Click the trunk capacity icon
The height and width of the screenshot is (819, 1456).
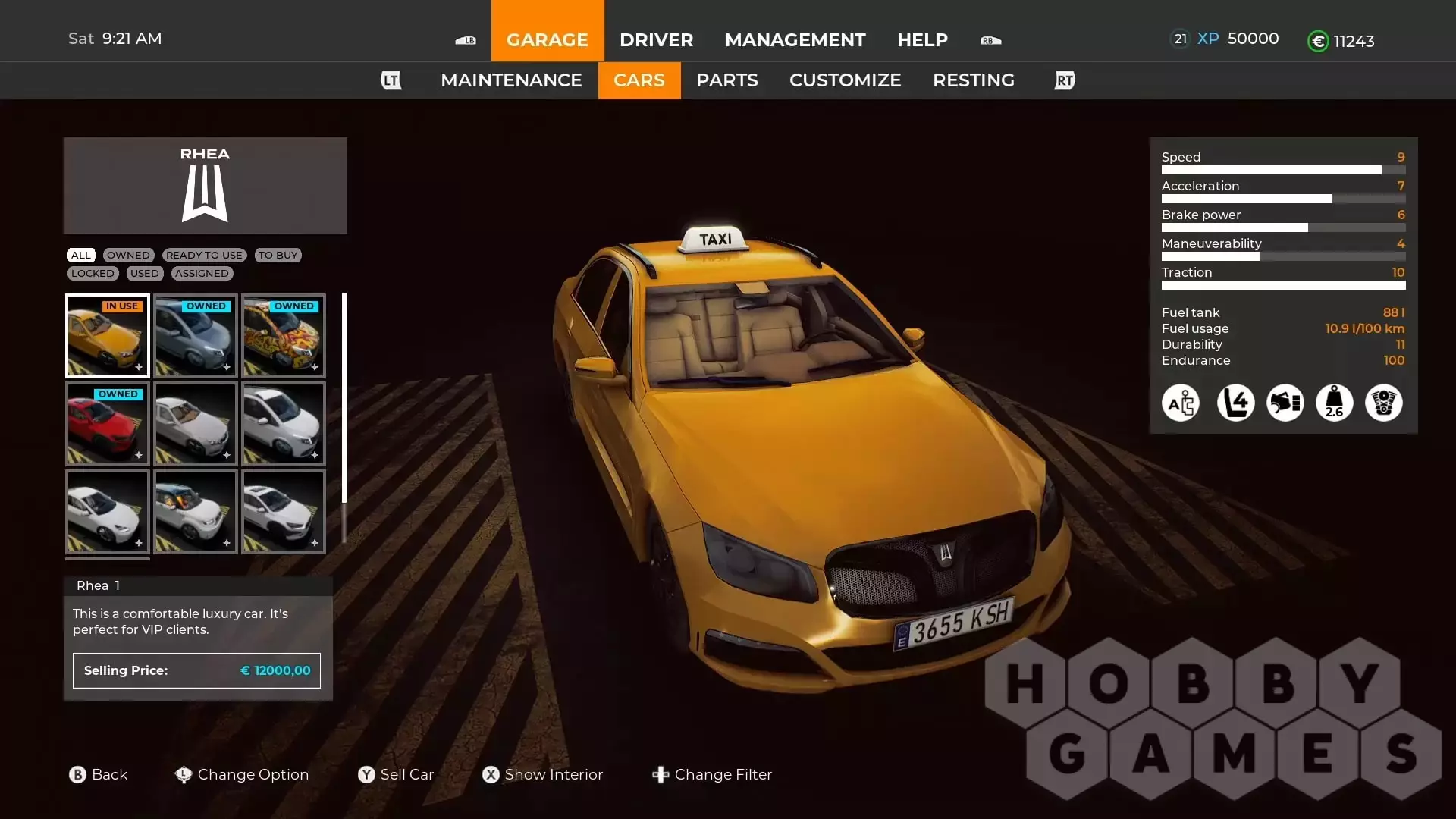click(1285, 403)
